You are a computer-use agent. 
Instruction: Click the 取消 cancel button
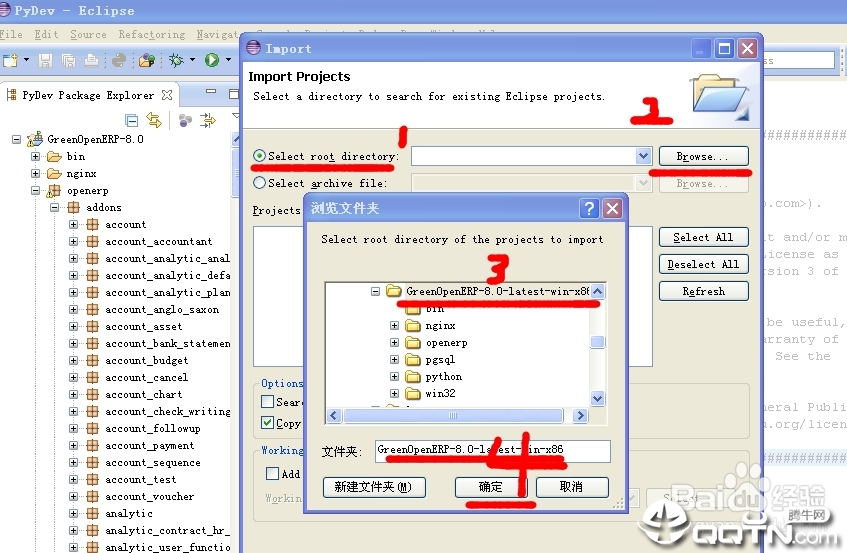(572, 487)
